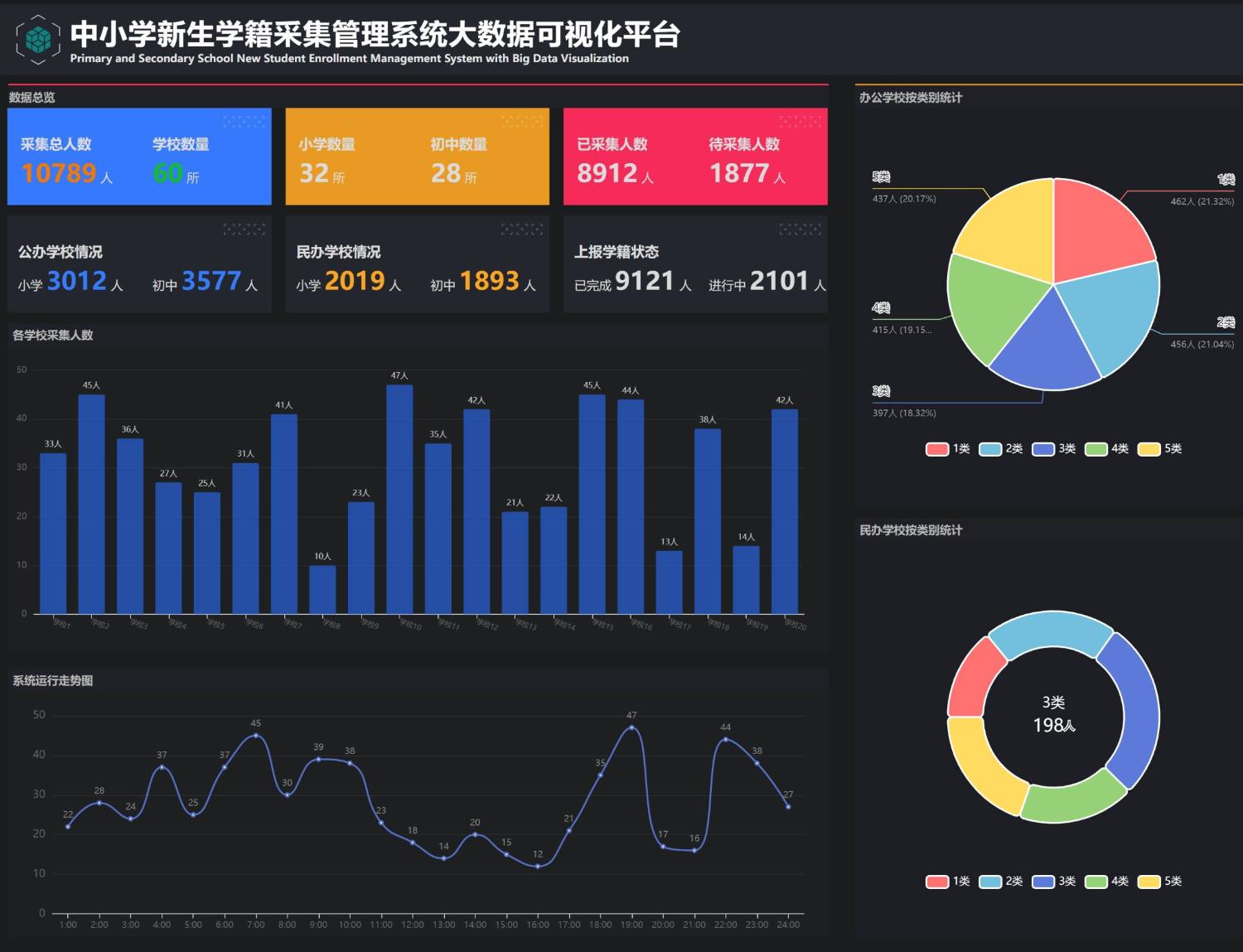Viewport: 1243px width, 952px height.
Task: Select the 19:00 peak point on trend line
Action: (x=631, y=727)
